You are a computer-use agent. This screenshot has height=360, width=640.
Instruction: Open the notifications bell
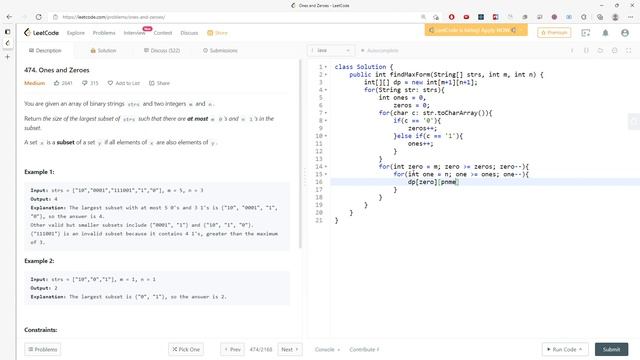[605, 33]
